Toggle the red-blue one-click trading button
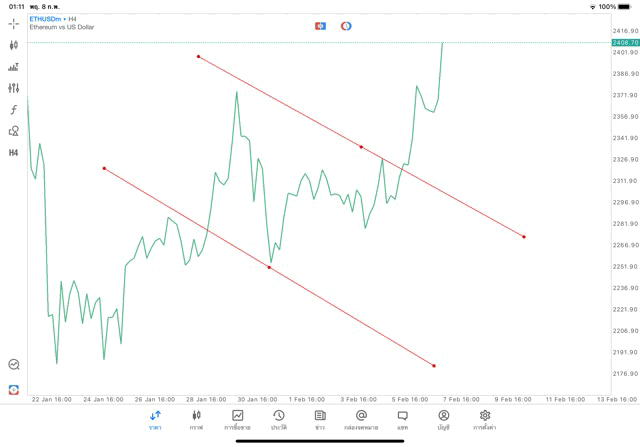Screen dimensions: 640x447 point(320,25)
